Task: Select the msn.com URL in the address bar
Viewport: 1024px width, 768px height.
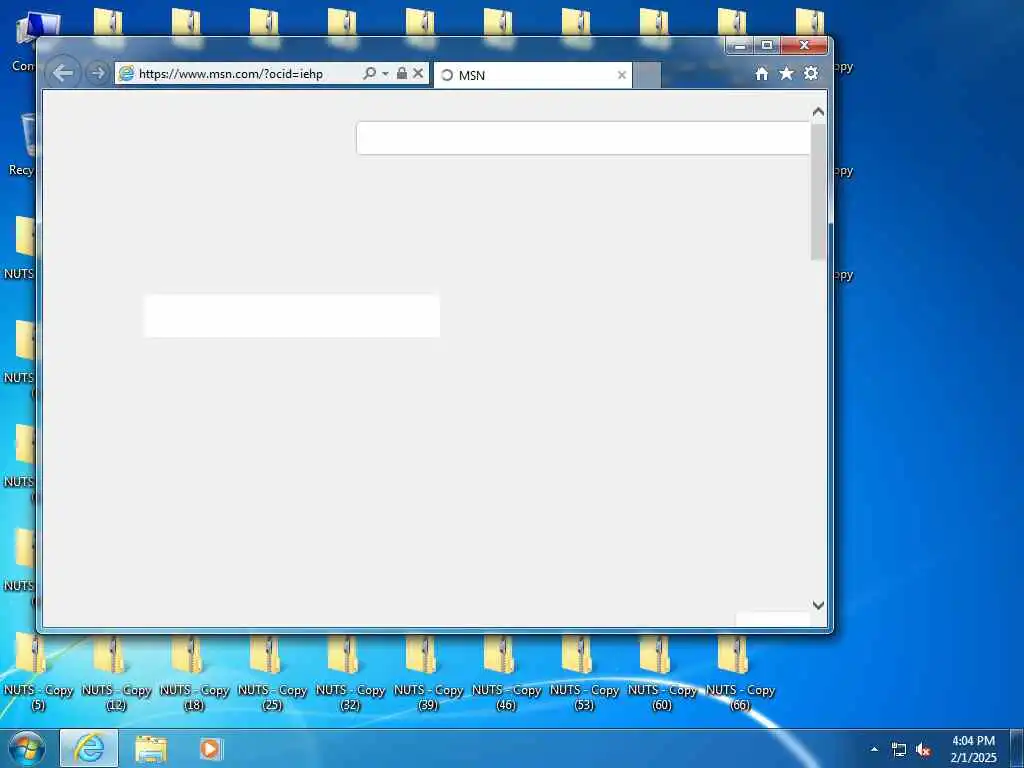Action: pyautogui.click(x=231, y=74)
